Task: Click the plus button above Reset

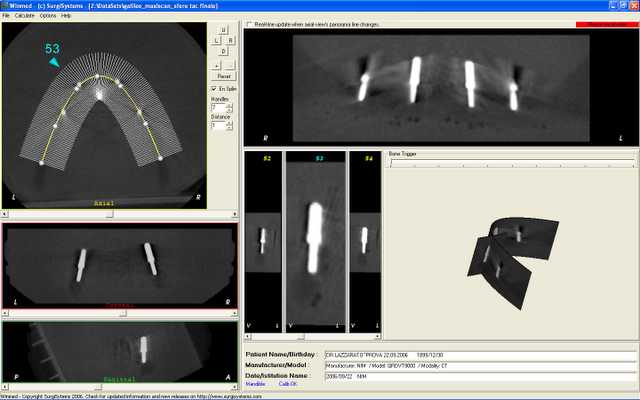Action: (x=216, y=65)
